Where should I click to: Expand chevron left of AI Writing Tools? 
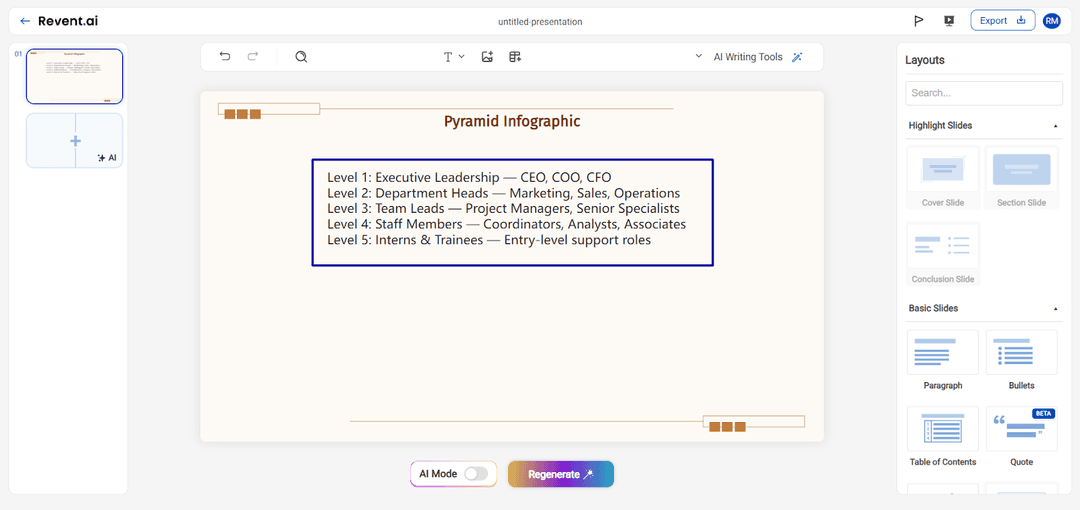pyautogui.click(x=698, y=57)
